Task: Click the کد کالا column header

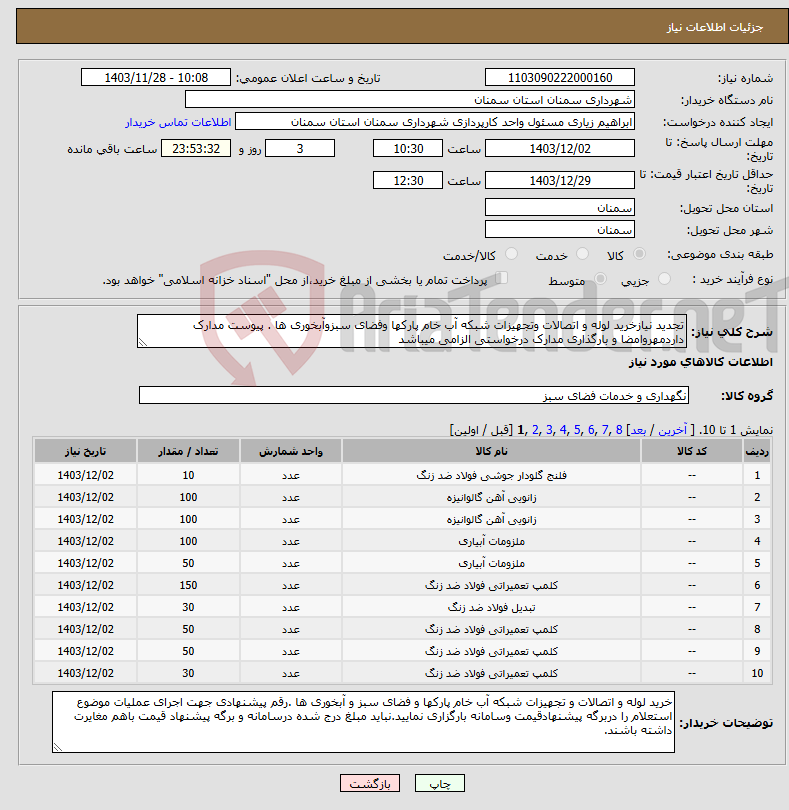Action: pyautogui.click(x=692, y=451)
